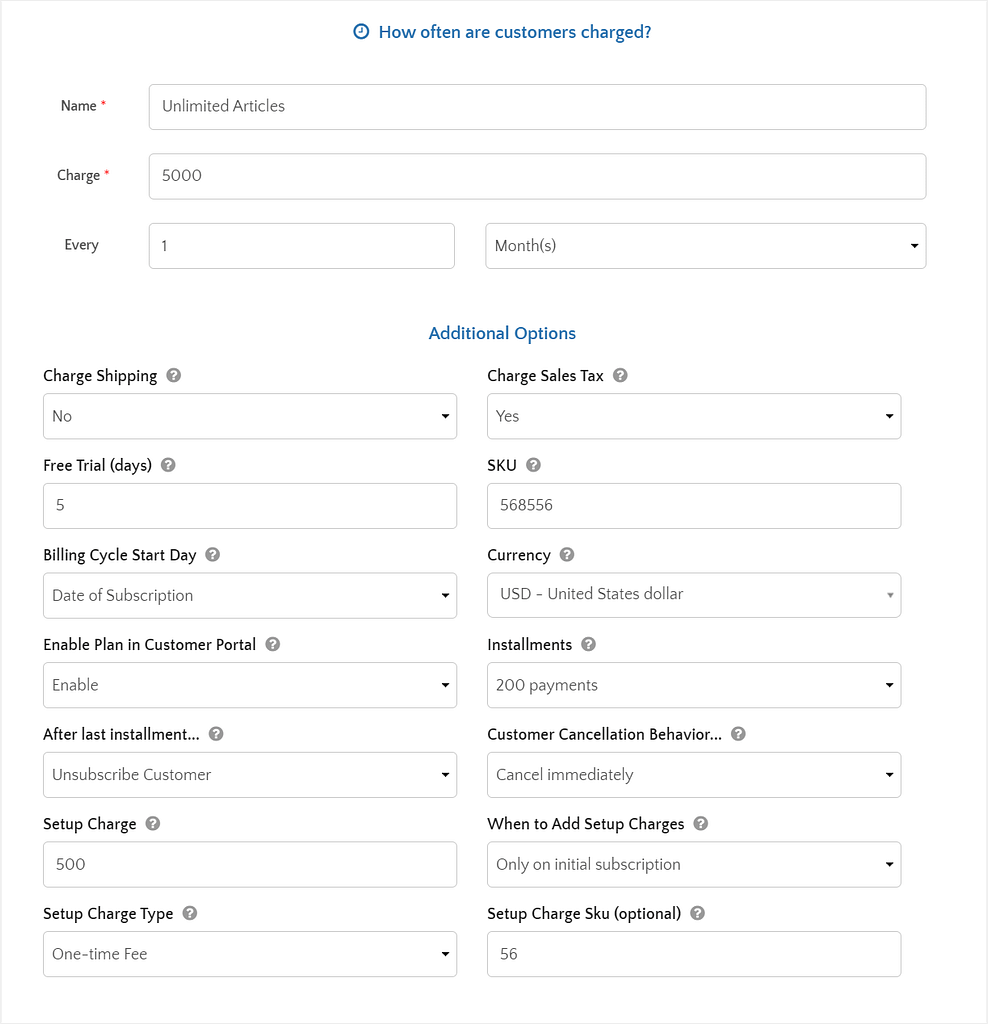Click the Name required field label

pyautogui.click(x=79, y=106)
